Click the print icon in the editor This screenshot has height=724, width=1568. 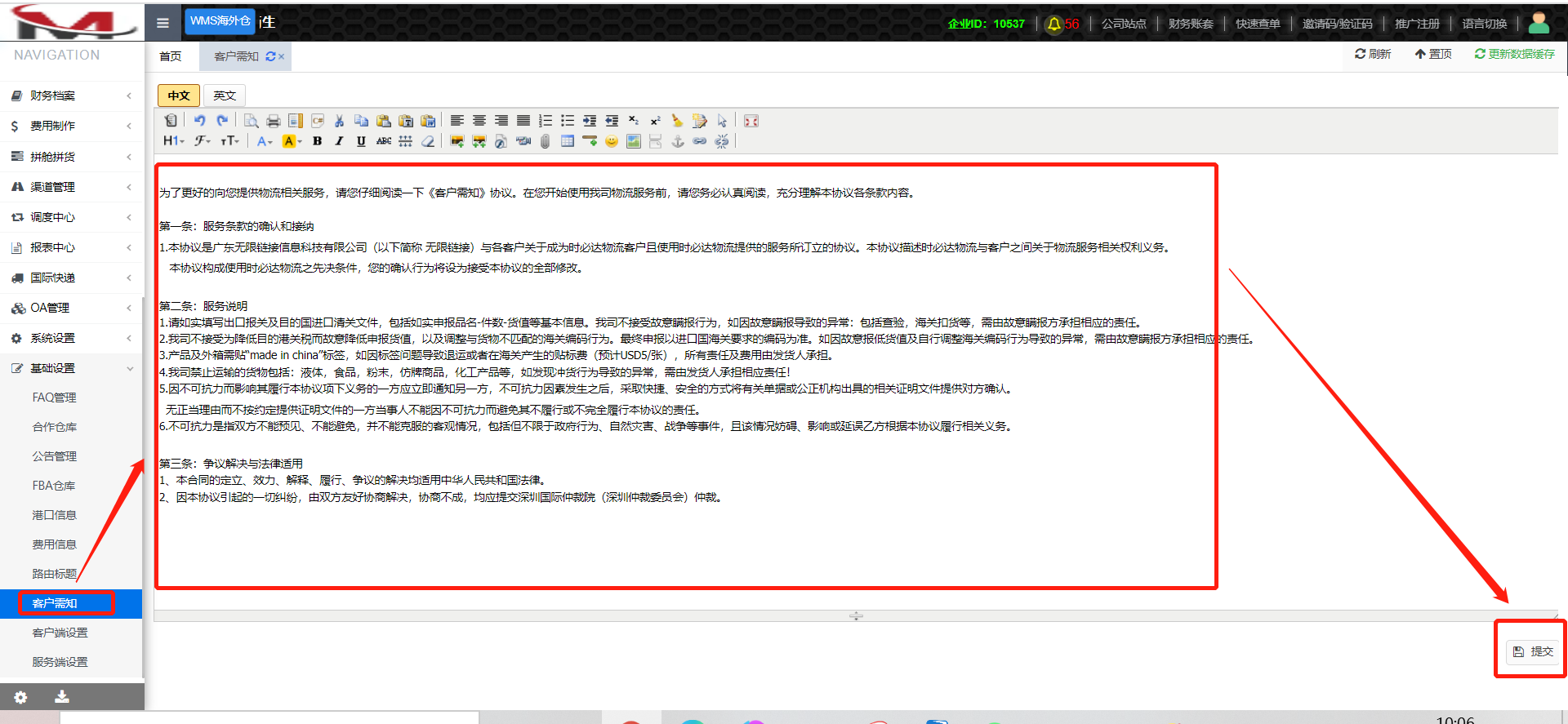pyautogui.click(x=274, y=121)
